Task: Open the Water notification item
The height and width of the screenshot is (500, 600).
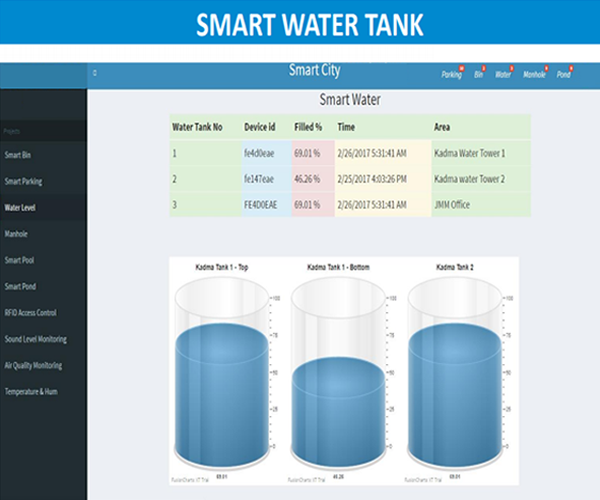Action: tap(504, 74)
